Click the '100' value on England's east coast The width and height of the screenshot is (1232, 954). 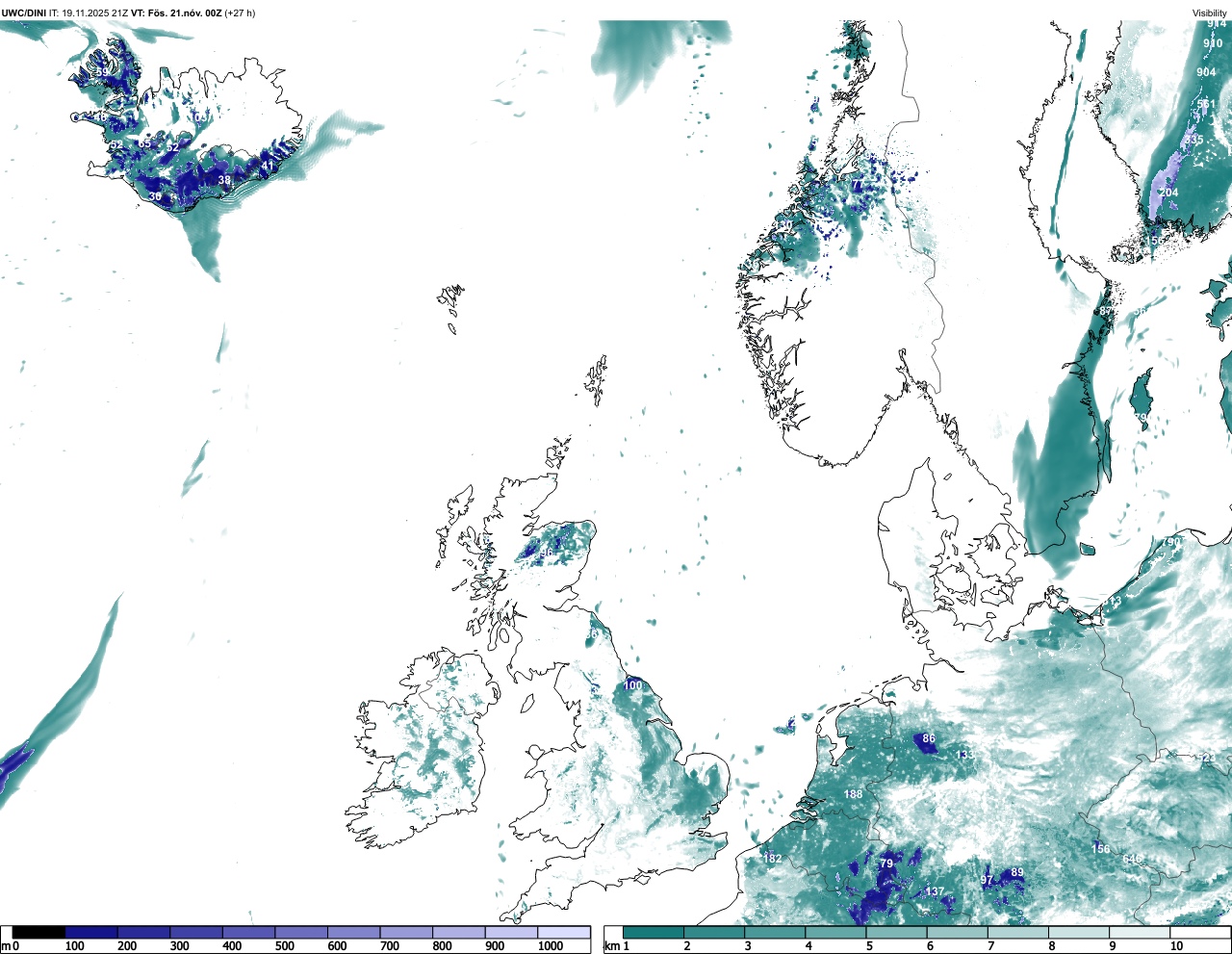[632, 685]
